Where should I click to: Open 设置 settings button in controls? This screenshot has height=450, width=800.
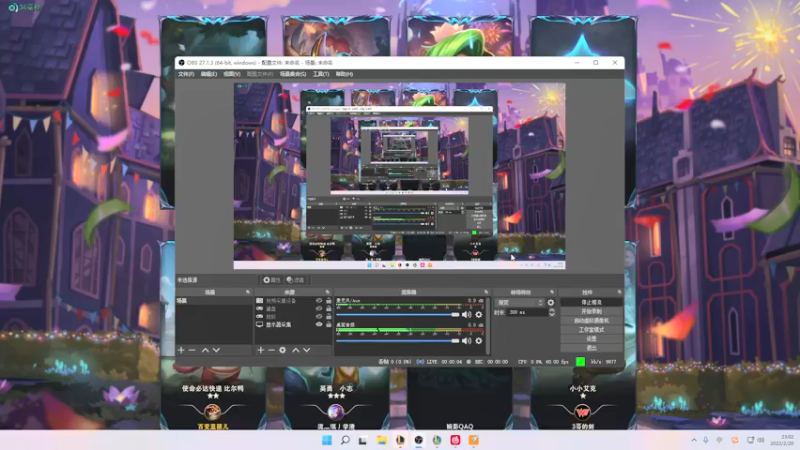coord(591,339)
